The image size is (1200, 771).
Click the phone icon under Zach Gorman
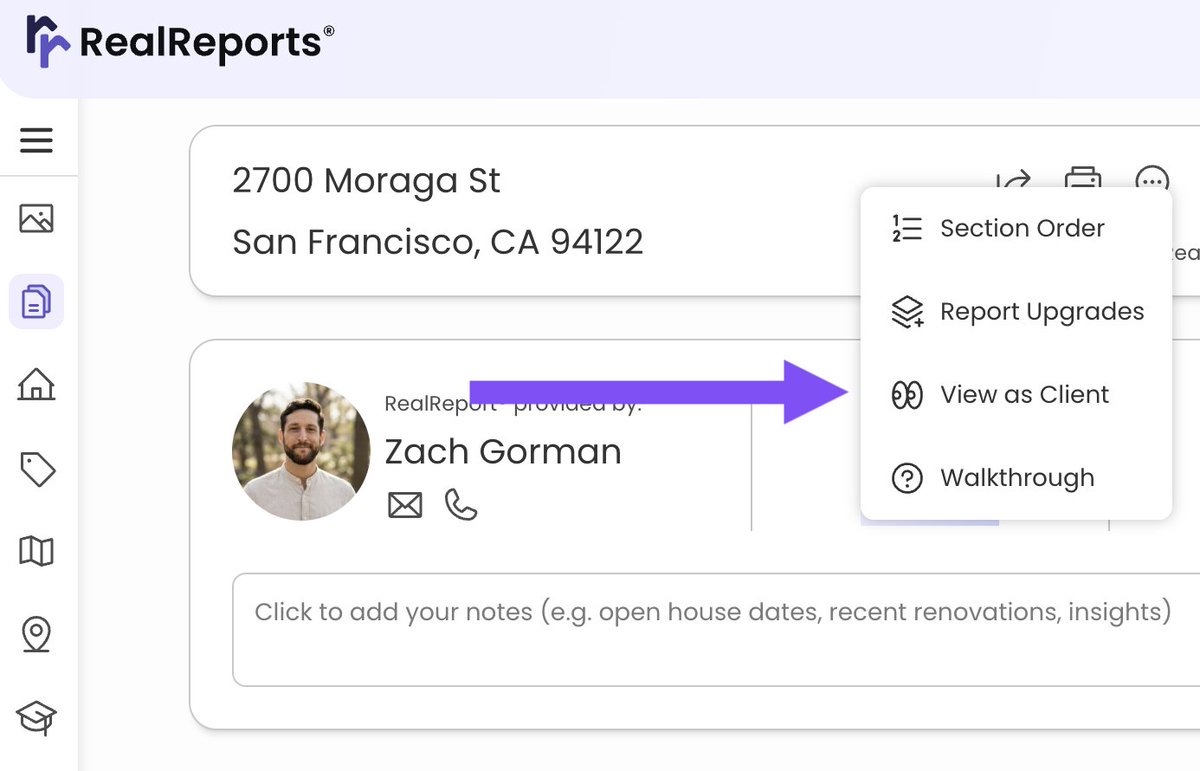[461, 505]
